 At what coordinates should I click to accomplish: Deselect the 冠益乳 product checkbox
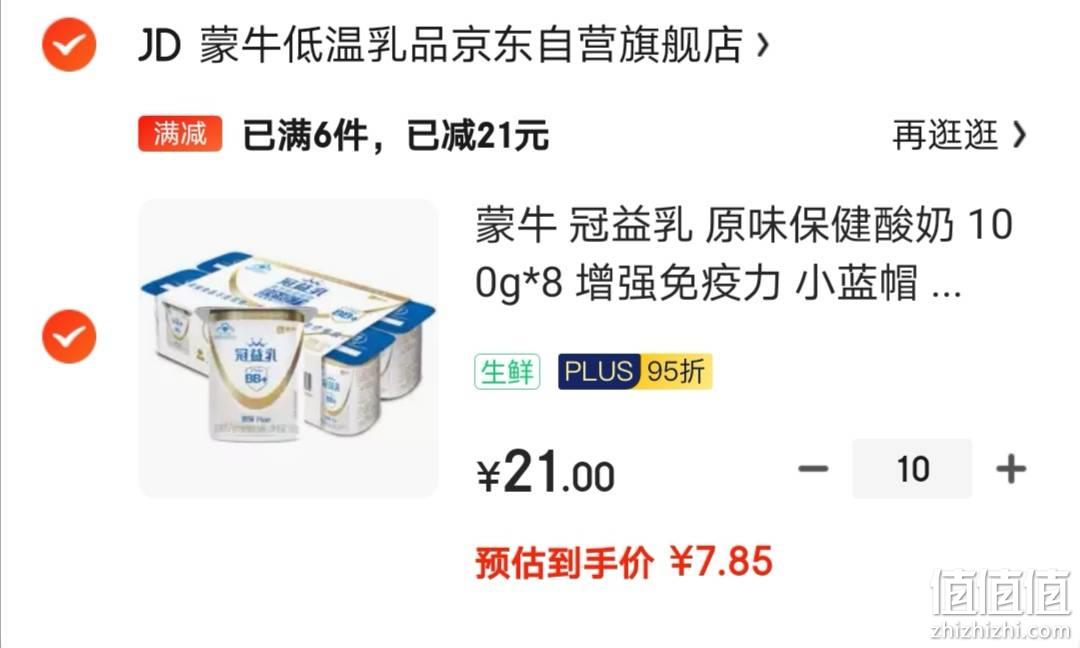coord(69,337)
